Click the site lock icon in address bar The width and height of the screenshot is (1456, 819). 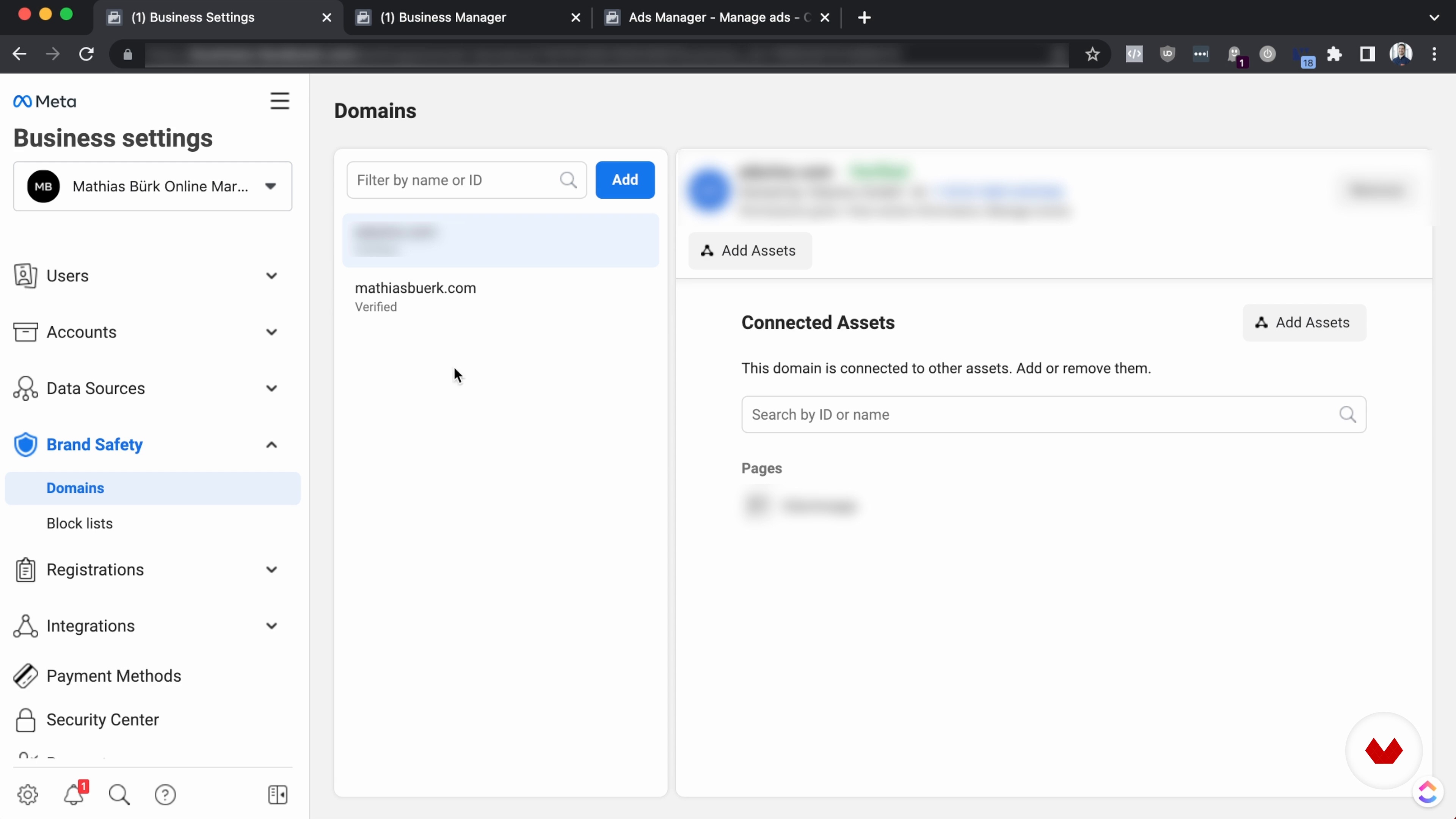128,54
